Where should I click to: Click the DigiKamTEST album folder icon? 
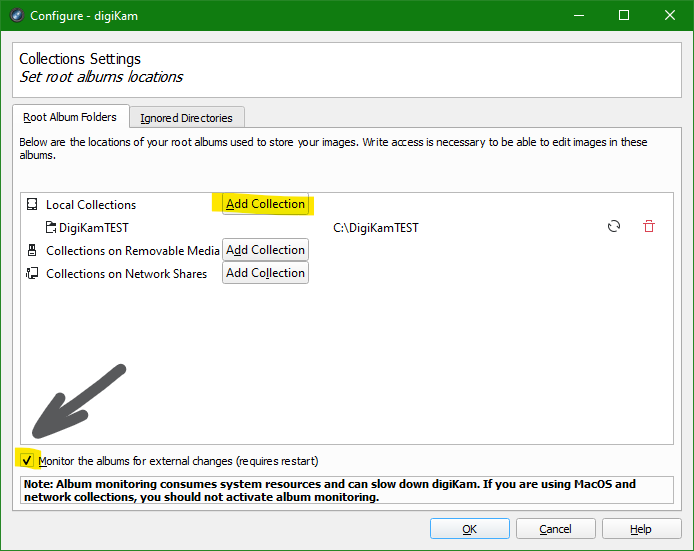pyautogui.click(x=51, y=228)
